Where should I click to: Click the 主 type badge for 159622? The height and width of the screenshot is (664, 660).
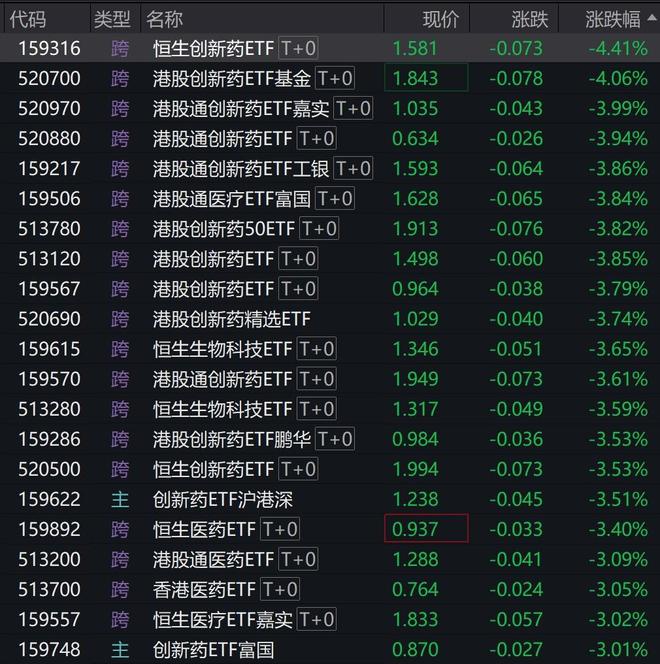tap(120, 499)
